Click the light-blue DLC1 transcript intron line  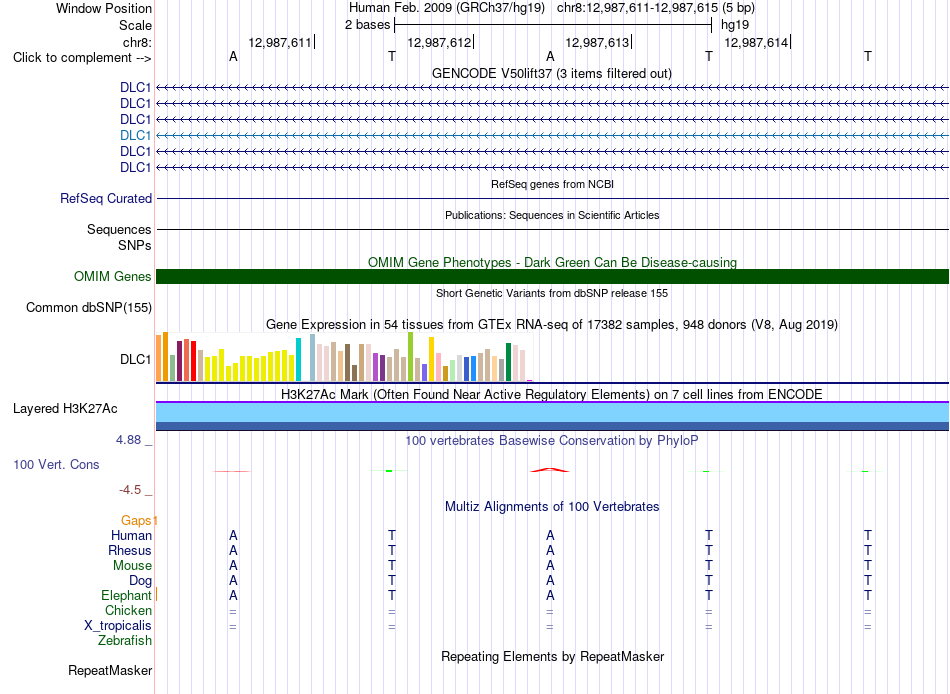click(553, 135)
